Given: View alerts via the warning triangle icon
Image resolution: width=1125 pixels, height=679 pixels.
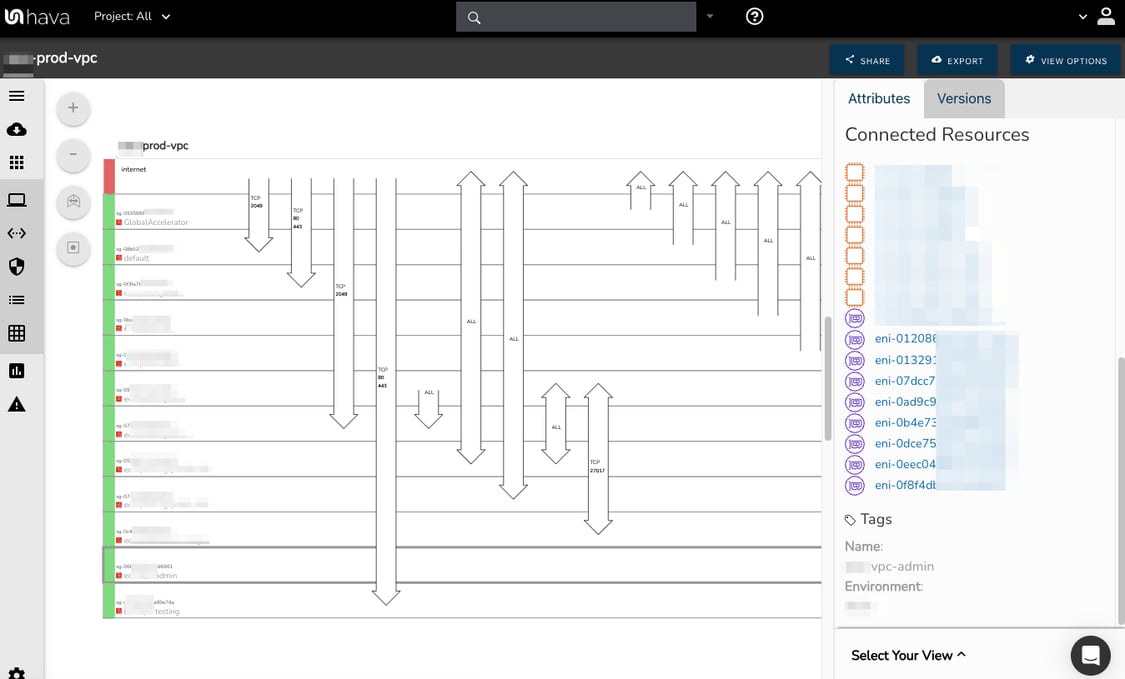Looking at the screenshot, I should [16, 403].
